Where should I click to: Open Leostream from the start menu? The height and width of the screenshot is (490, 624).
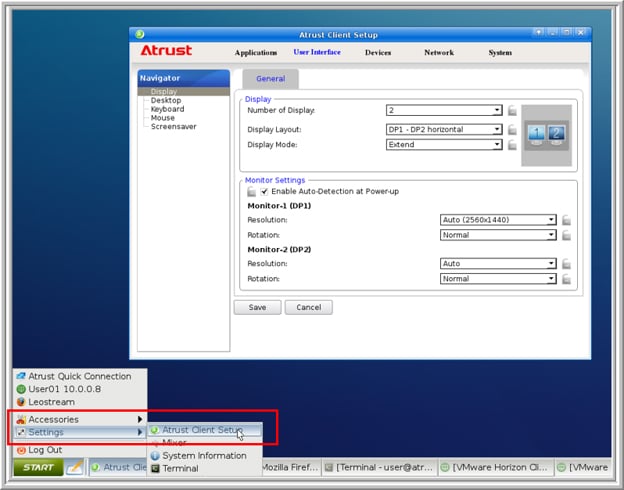pos(80,402)
